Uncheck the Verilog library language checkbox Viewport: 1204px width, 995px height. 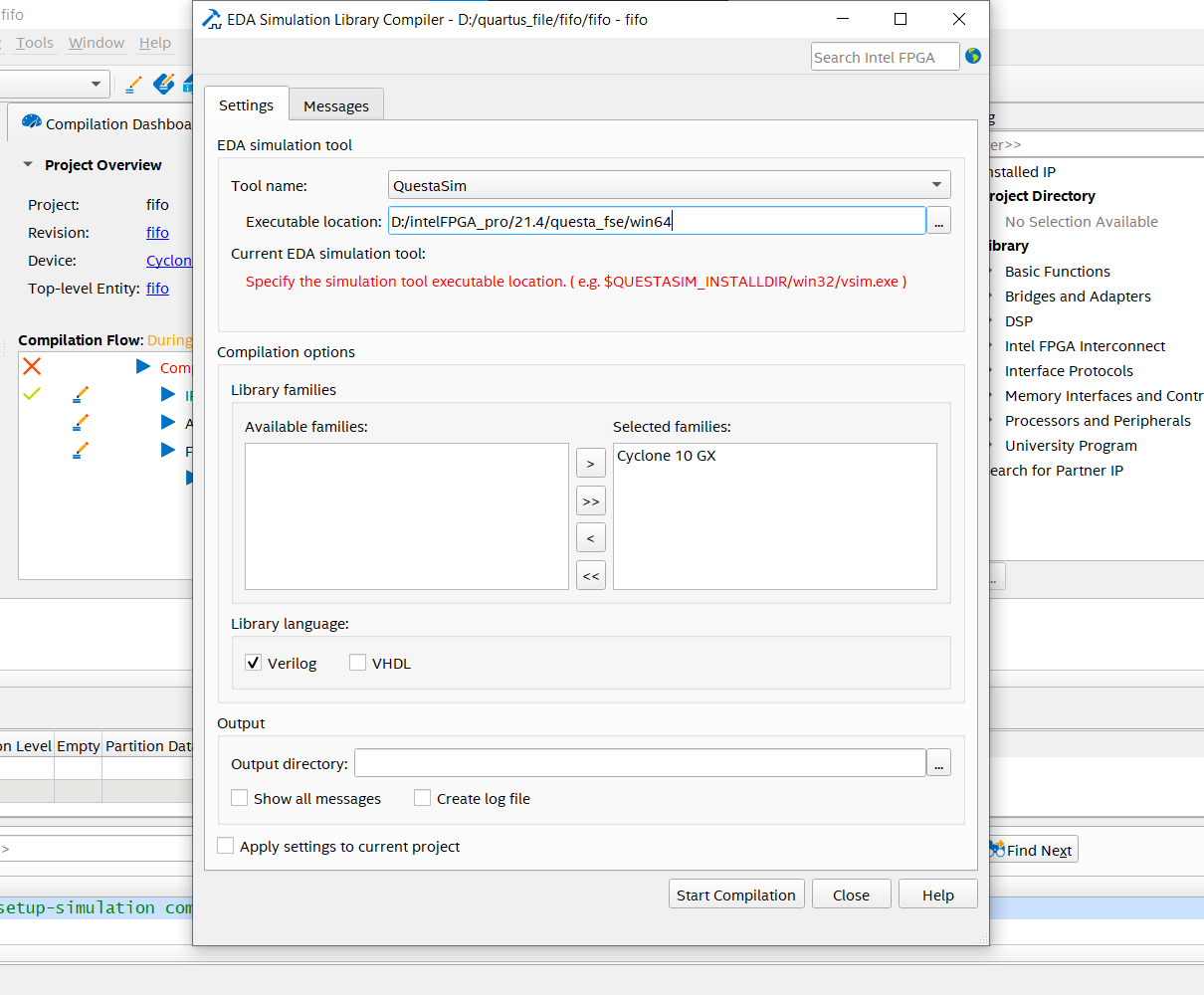(254, 662)
